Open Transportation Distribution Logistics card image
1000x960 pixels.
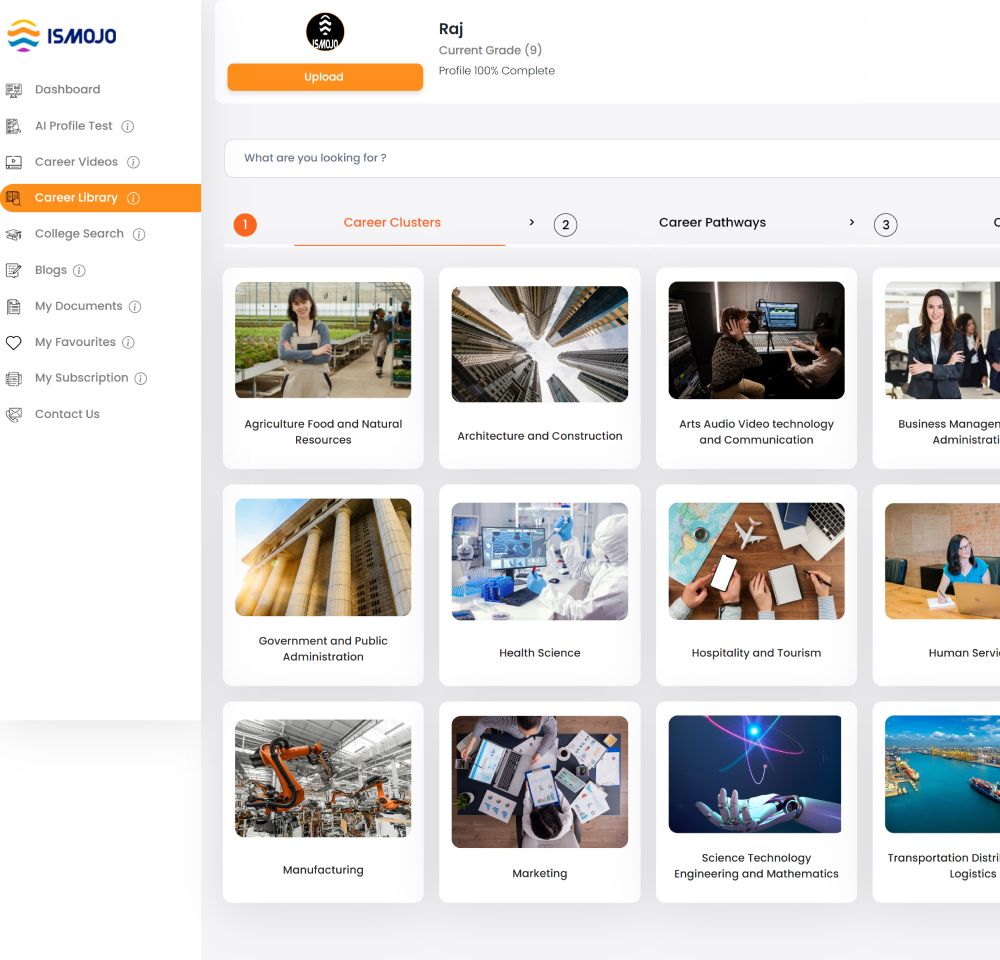(943, 774)
